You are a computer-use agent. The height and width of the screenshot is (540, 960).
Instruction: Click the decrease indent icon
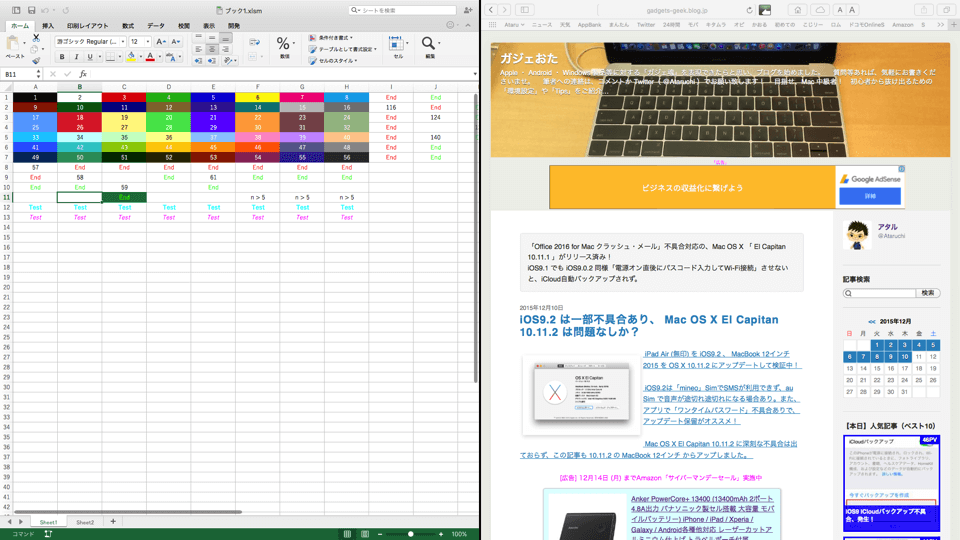[198, 61]
